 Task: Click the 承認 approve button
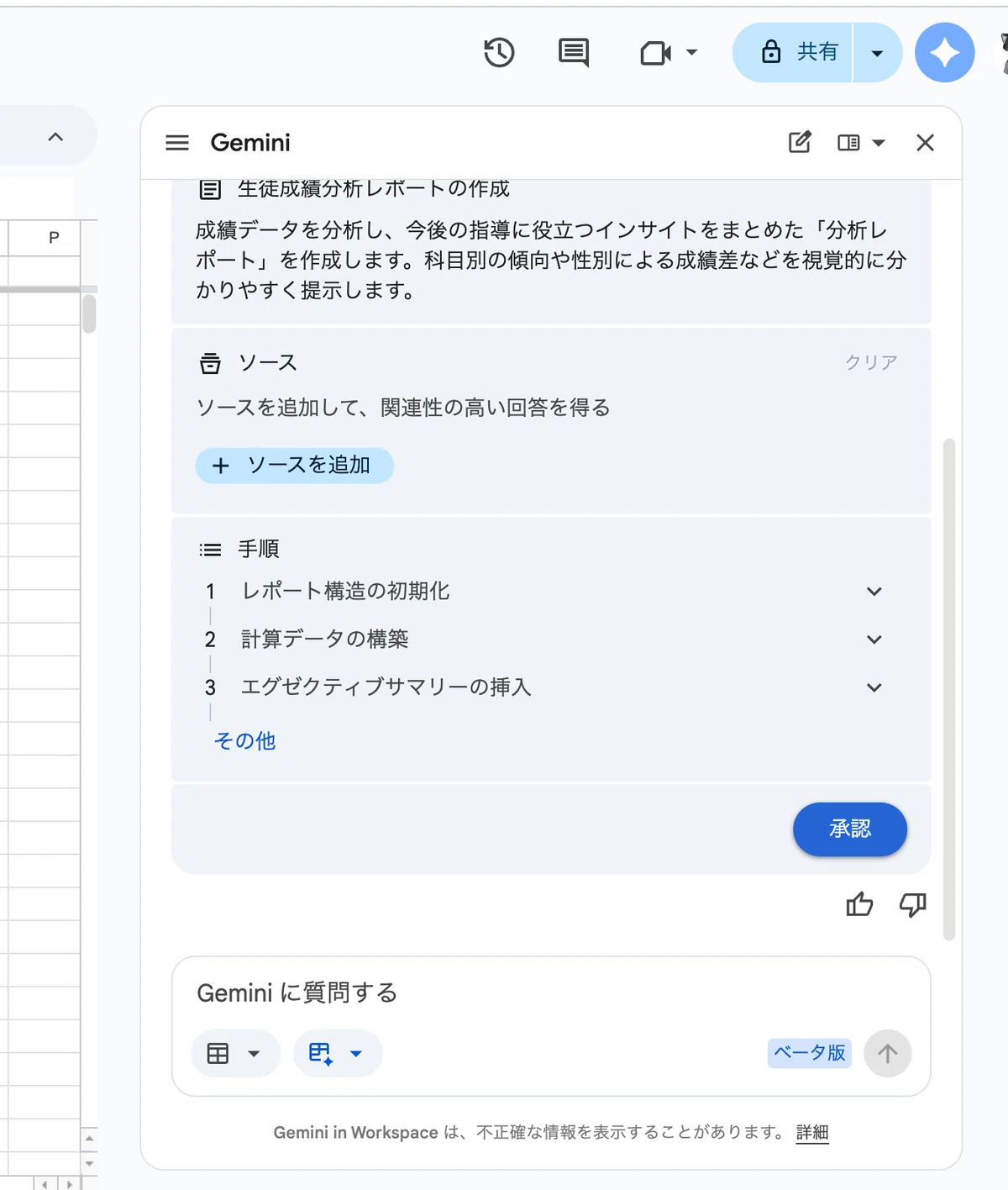click(850, 829)
